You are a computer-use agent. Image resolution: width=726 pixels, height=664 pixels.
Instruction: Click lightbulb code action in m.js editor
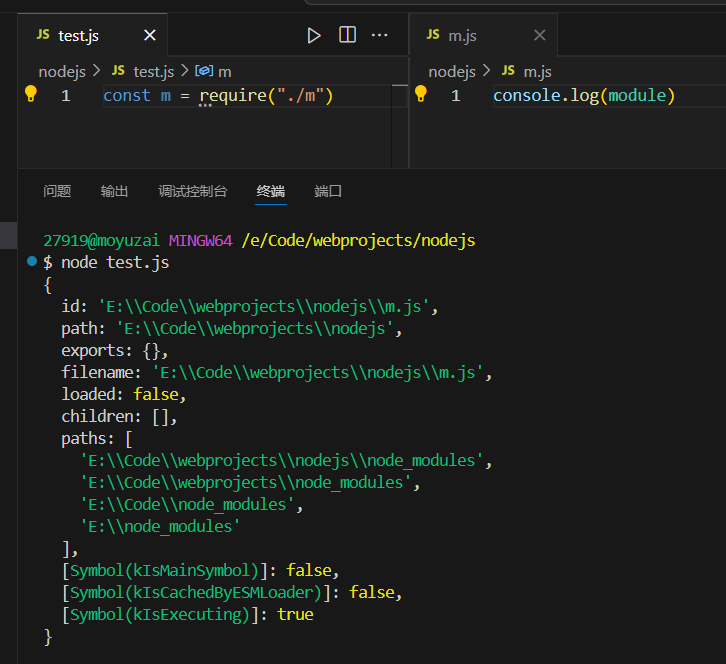click(x=420, y=94)
